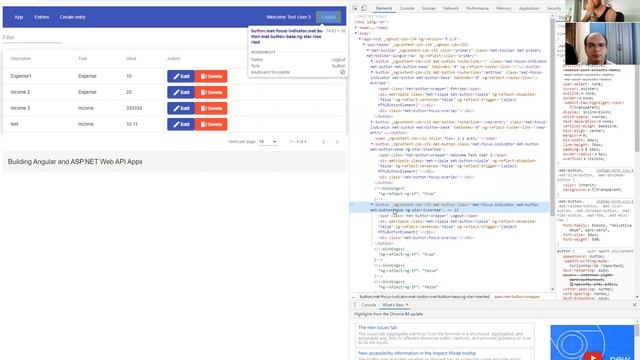The image size is (640, 360).
Task: Click the Welcome Test User 2 button
Action: coord(288,17)
